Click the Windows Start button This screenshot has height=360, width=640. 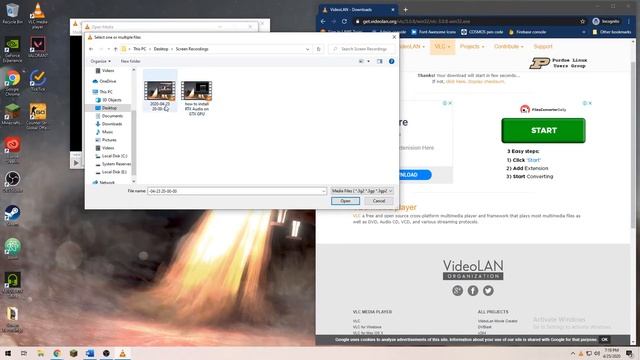pyautogui.click(x=8, y=353)
